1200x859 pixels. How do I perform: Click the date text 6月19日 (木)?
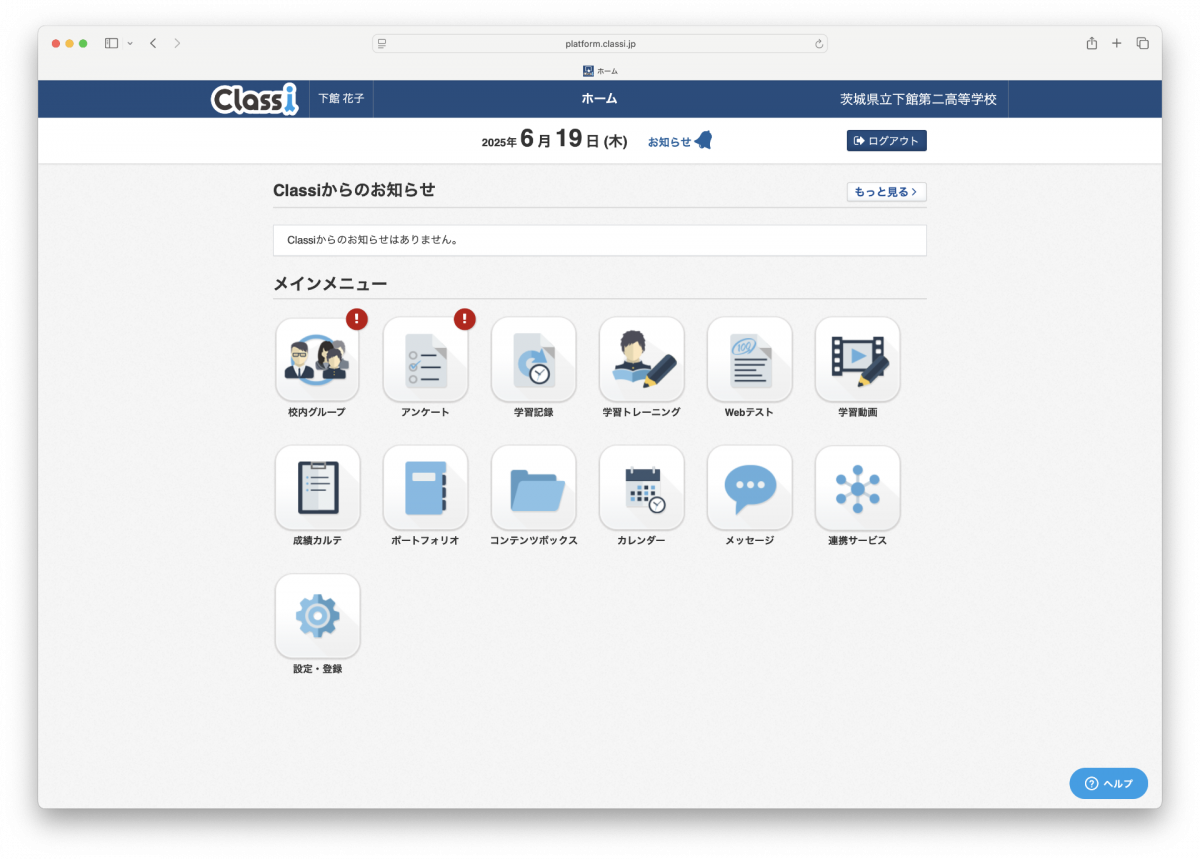point(573,140)
